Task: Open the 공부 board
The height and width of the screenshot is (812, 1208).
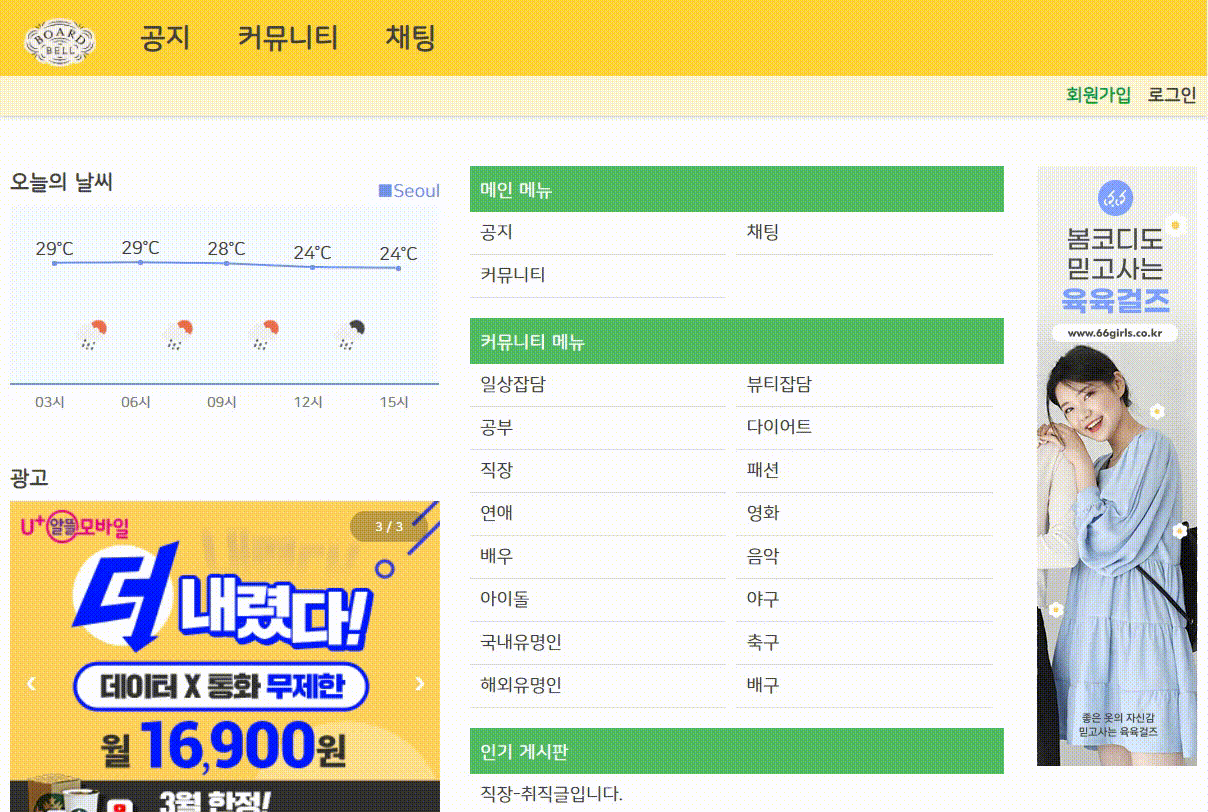Action: pos(597,428)
